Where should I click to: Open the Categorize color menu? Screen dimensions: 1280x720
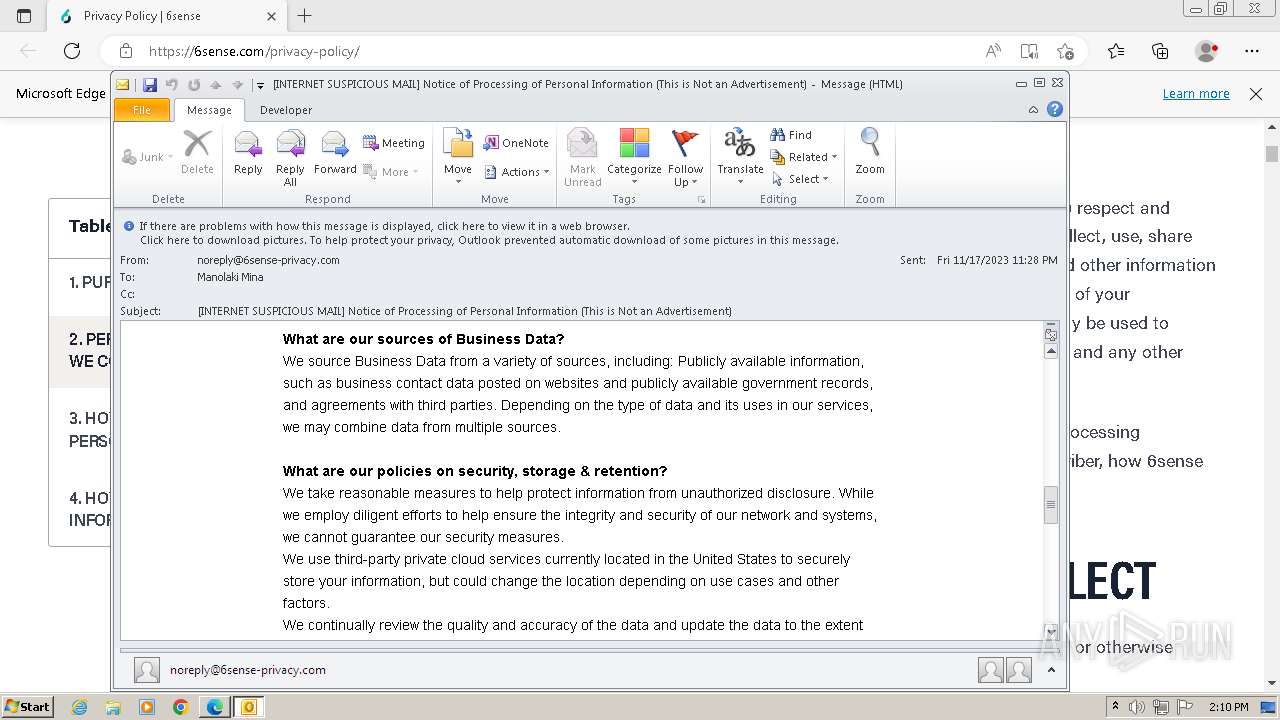point(634,158)
